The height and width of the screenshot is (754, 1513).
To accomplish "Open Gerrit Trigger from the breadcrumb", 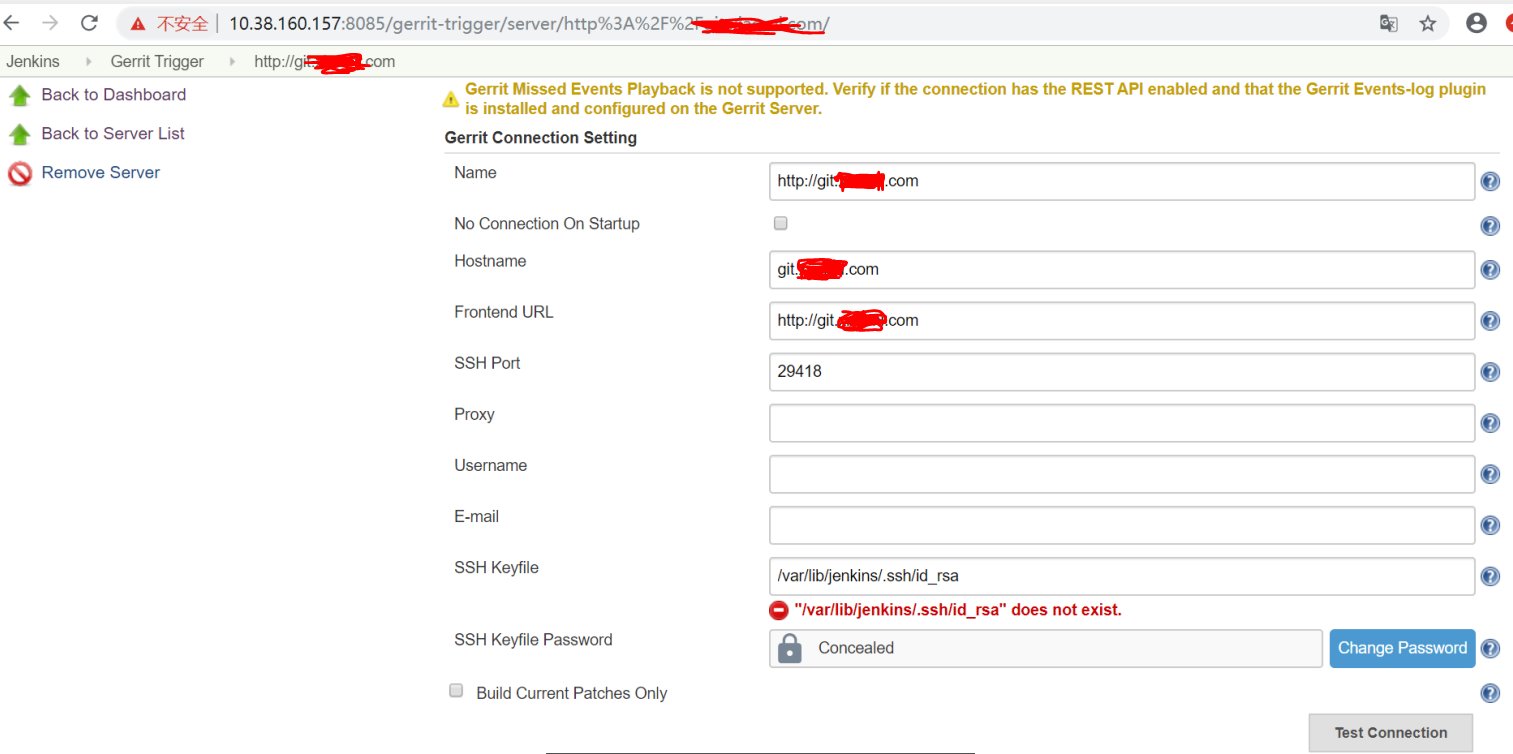I will [x=157, y=61].
